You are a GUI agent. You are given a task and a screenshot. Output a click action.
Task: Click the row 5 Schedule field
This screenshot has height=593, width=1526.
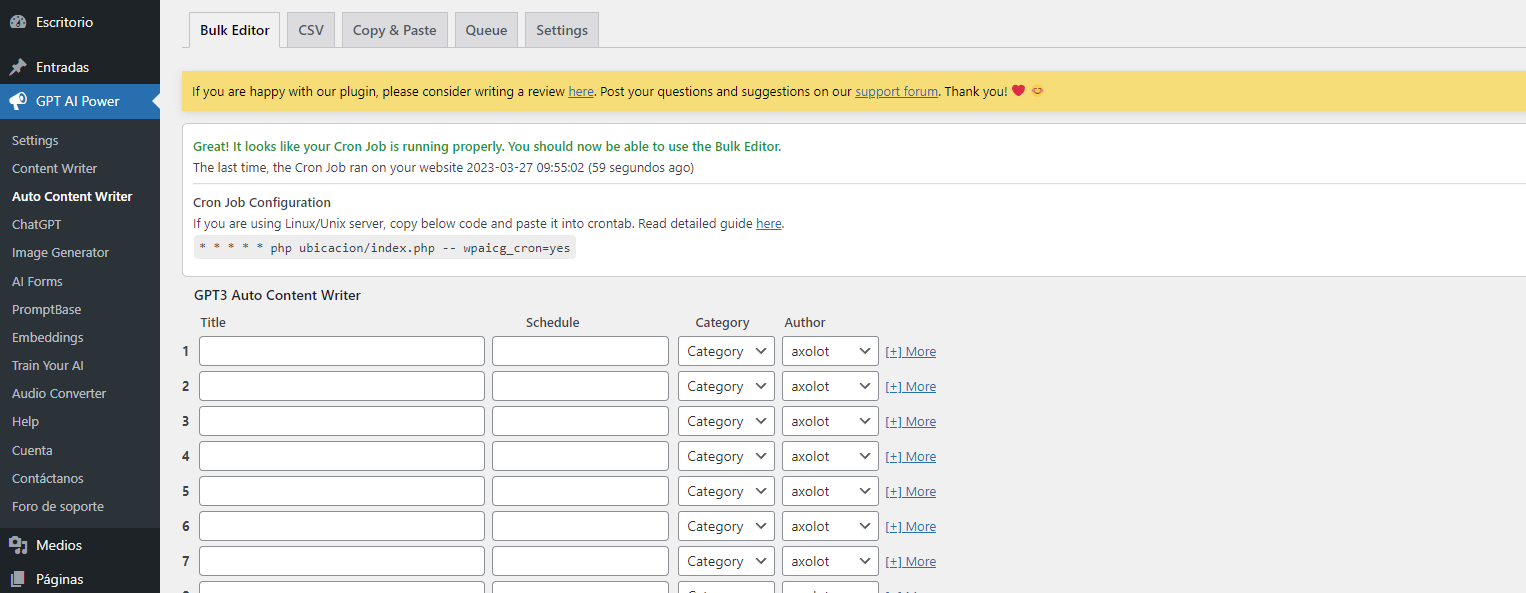[580, 491]
